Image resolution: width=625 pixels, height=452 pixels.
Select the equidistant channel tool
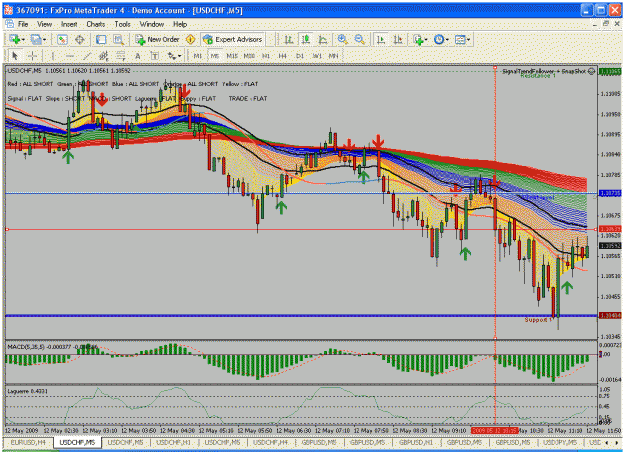(104, 56)
